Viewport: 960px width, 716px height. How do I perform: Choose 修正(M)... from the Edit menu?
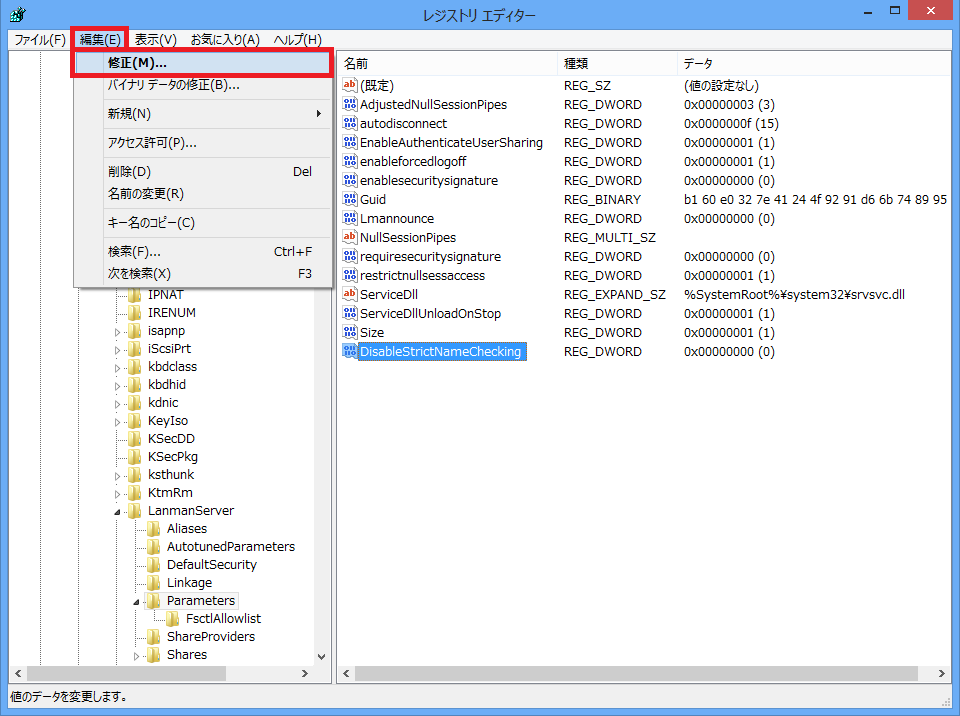(x=137, y=63)
